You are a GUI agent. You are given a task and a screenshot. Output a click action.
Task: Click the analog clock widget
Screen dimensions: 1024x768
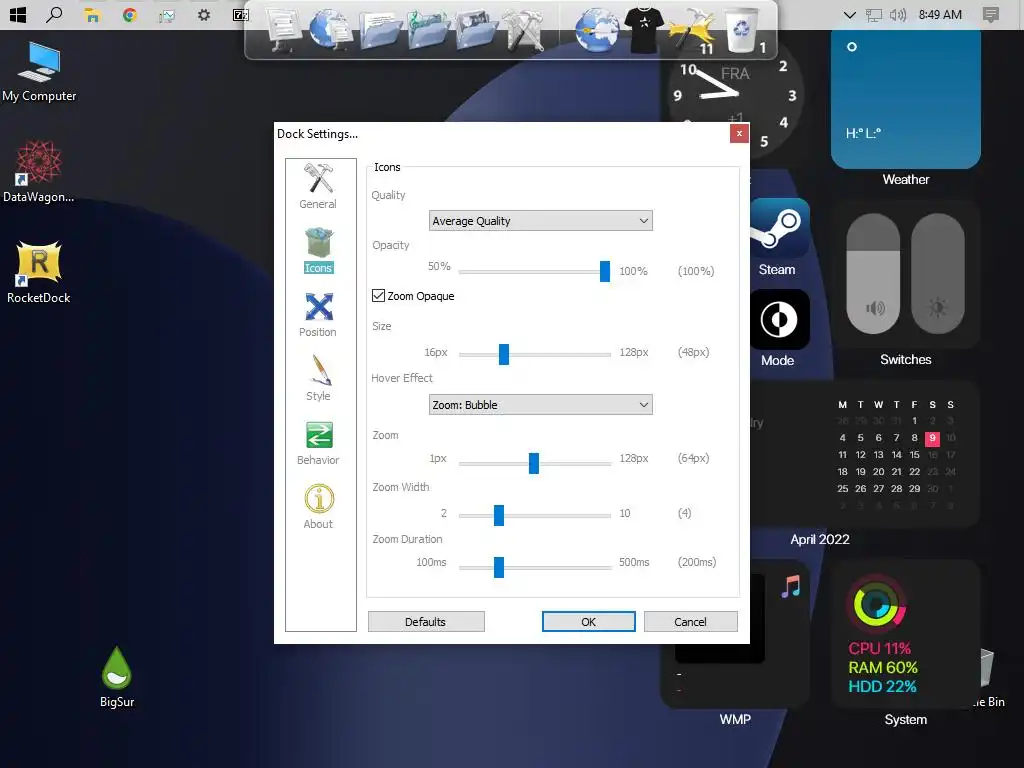tap(735, 95)
